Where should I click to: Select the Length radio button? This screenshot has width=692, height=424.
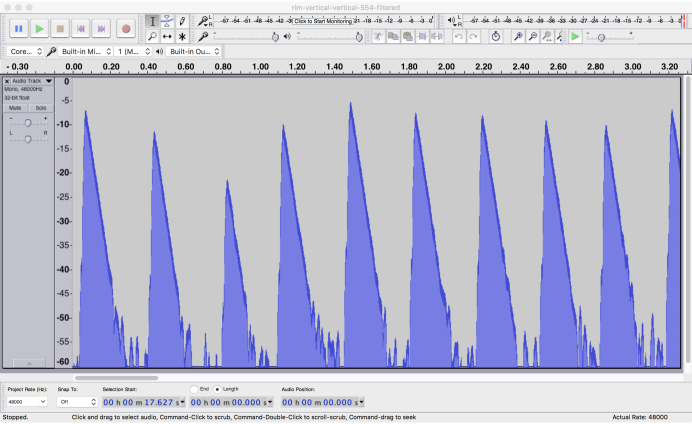pos(217,389)
